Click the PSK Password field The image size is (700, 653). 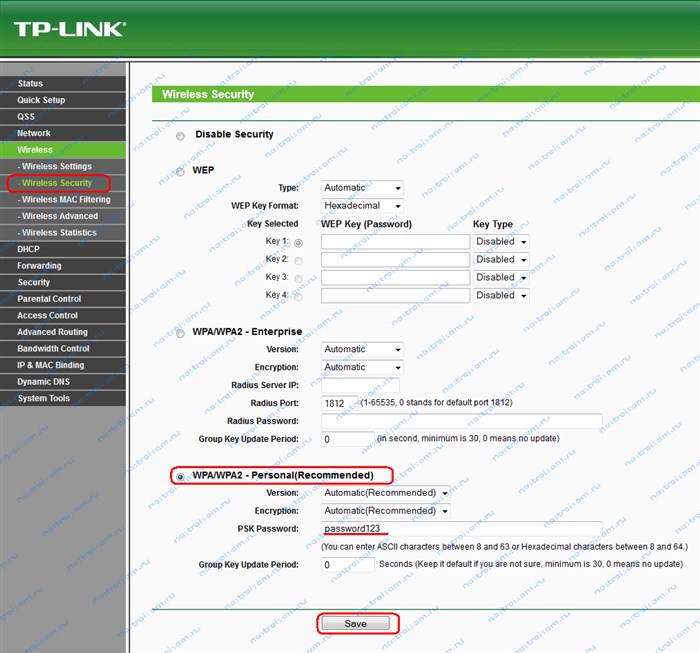[x=462, y=528]
